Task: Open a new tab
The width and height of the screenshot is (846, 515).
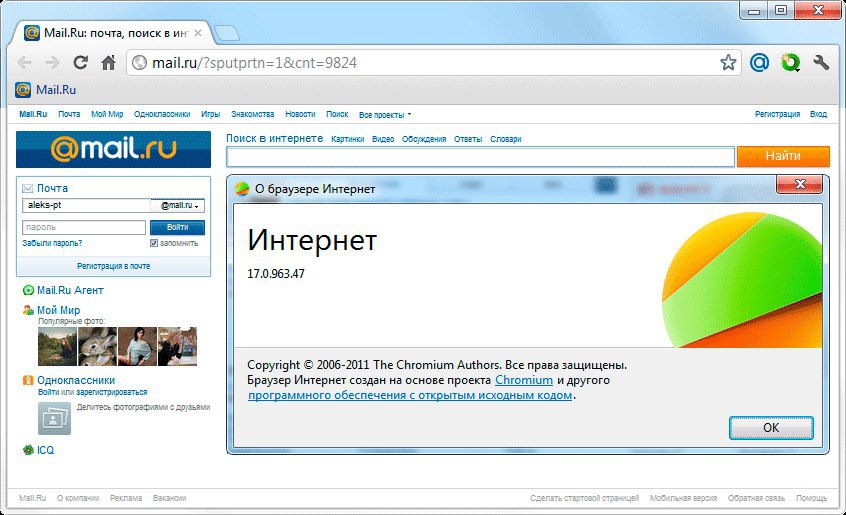Action: point(227,33)
